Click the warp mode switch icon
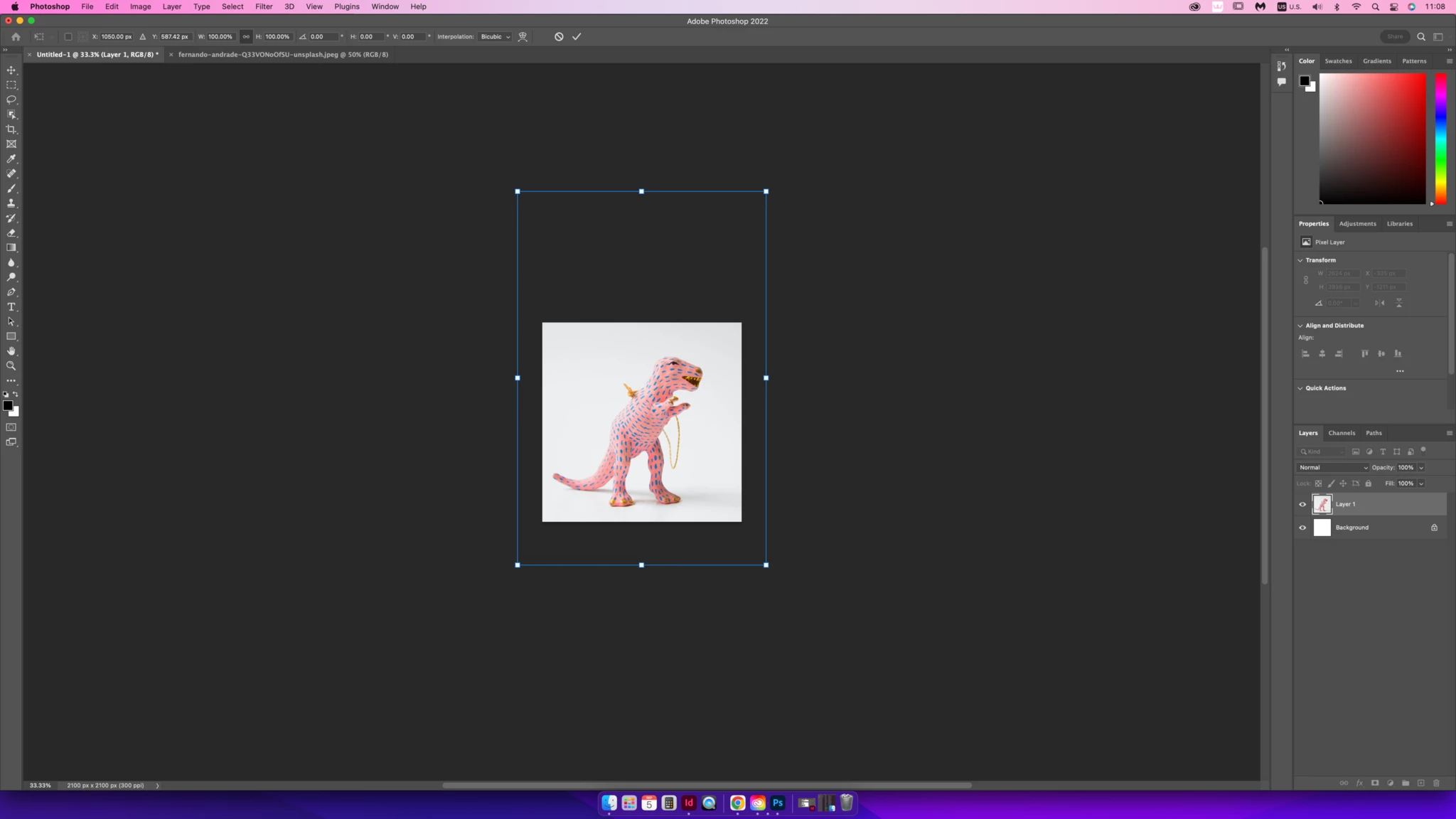 (523, 37)
